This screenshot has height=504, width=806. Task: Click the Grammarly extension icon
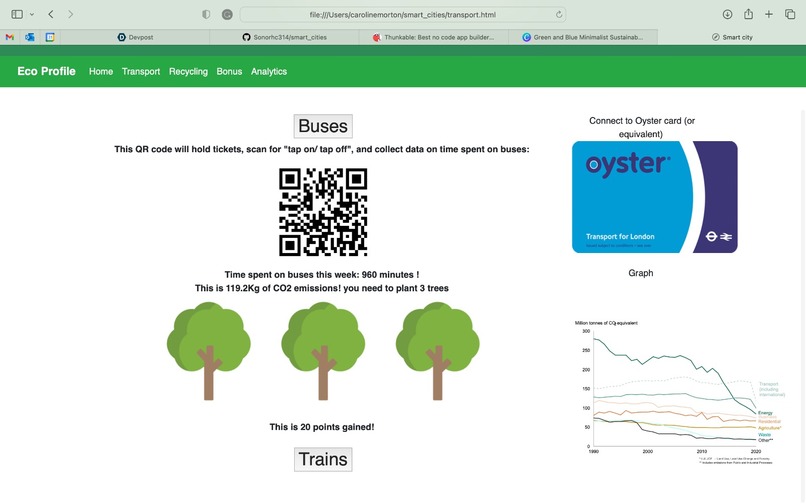click(x=227, y=14)
